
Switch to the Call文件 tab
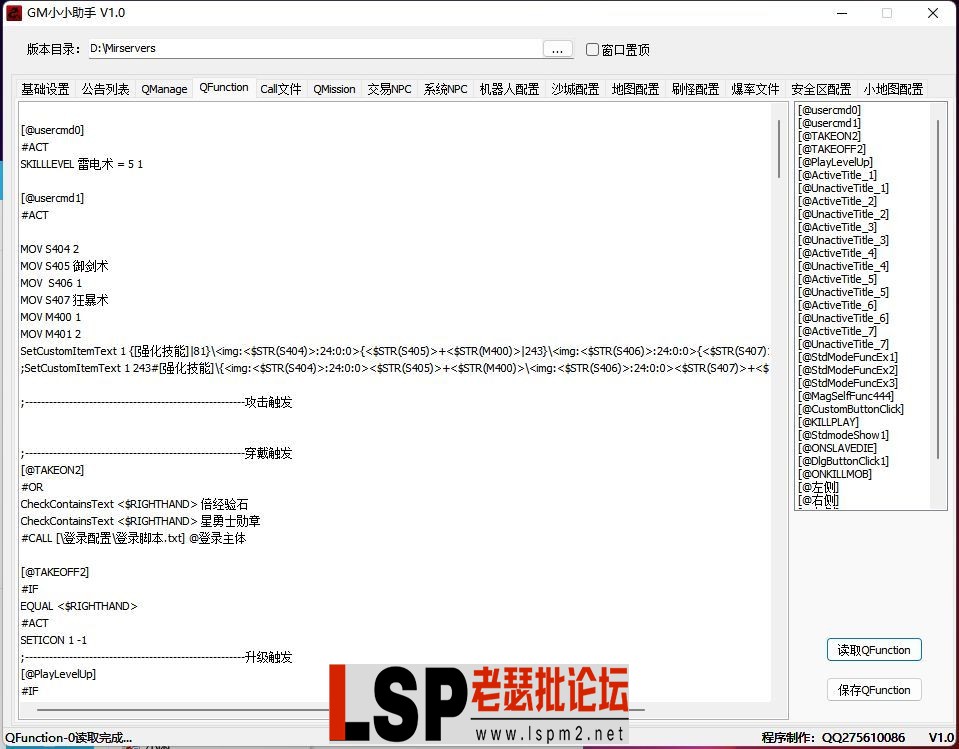click(280, 88)
